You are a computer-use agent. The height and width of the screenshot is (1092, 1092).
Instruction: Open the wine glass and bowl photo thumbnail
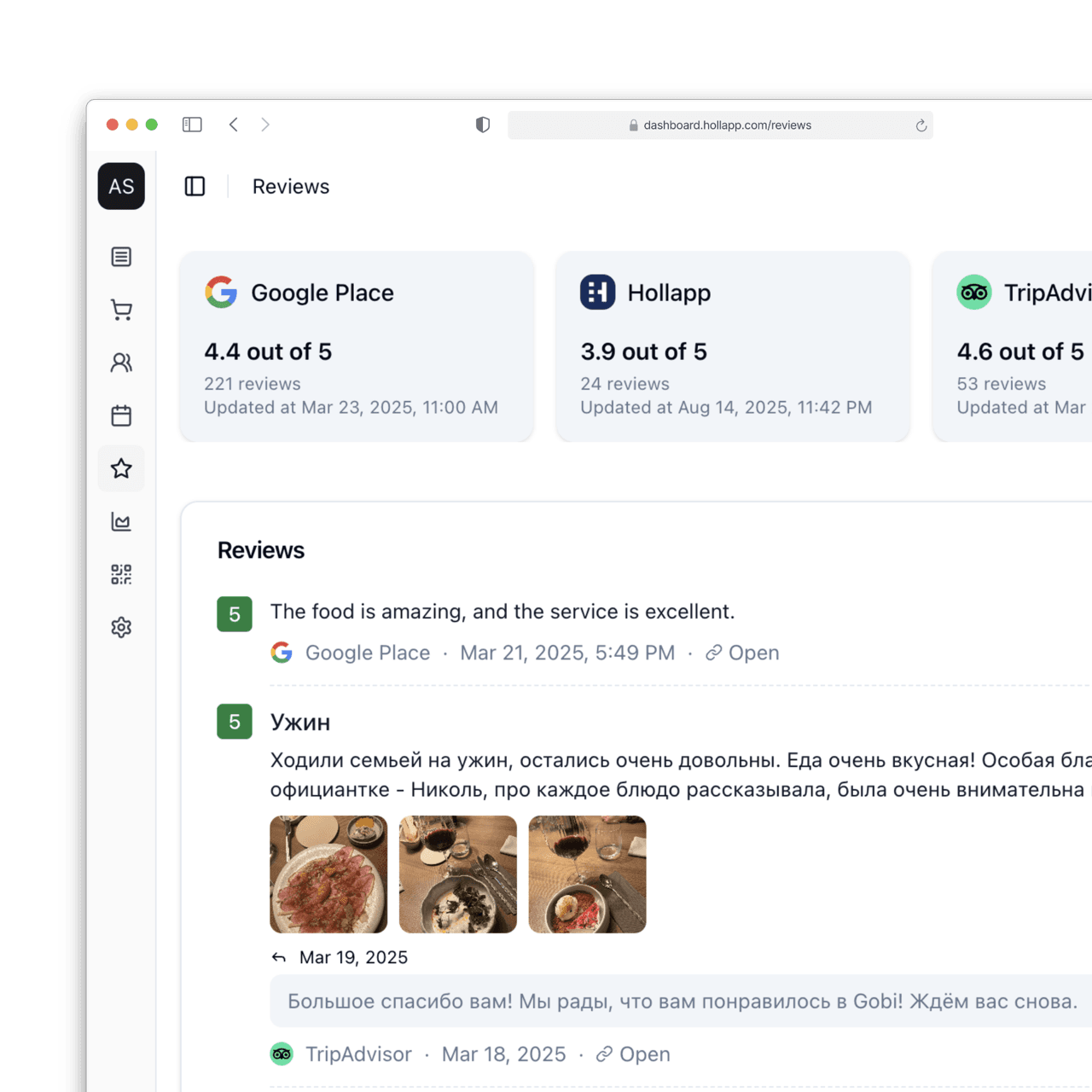[588, 874]
